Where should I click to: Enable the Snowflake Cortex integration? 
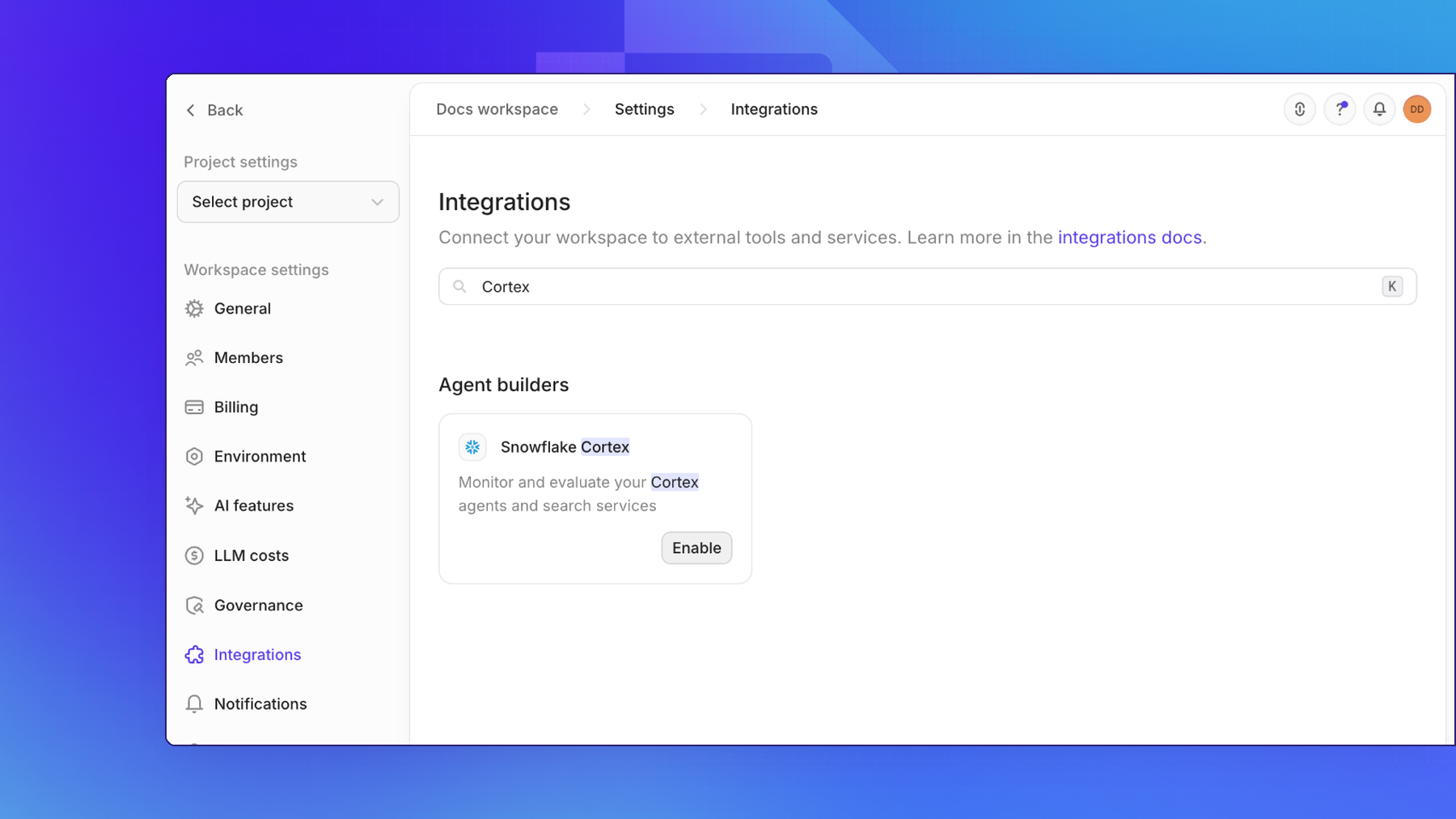click(696, 548)
